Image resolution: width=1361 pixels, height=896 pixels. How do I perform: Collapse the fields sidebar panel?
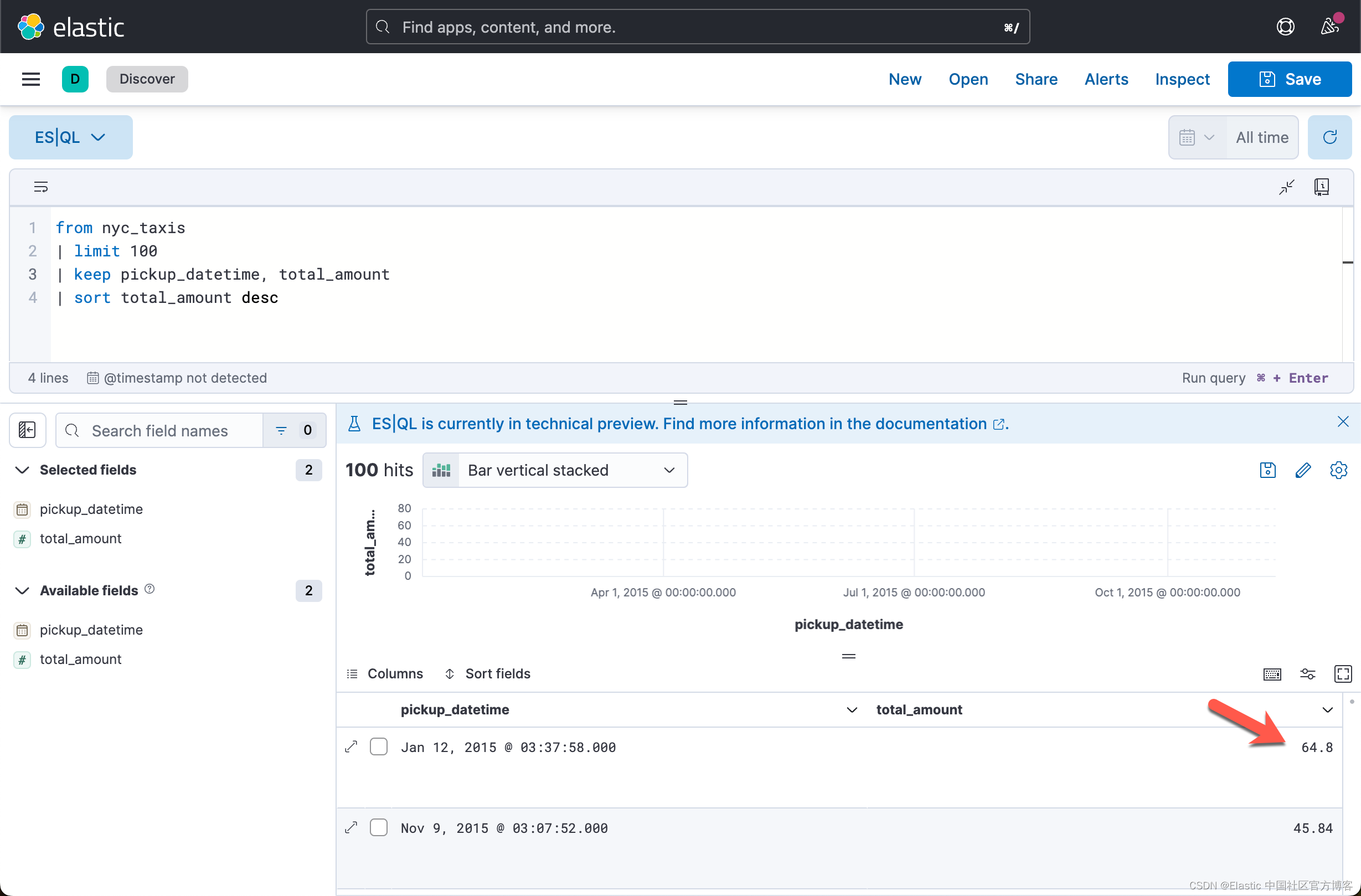click(27, 430)
